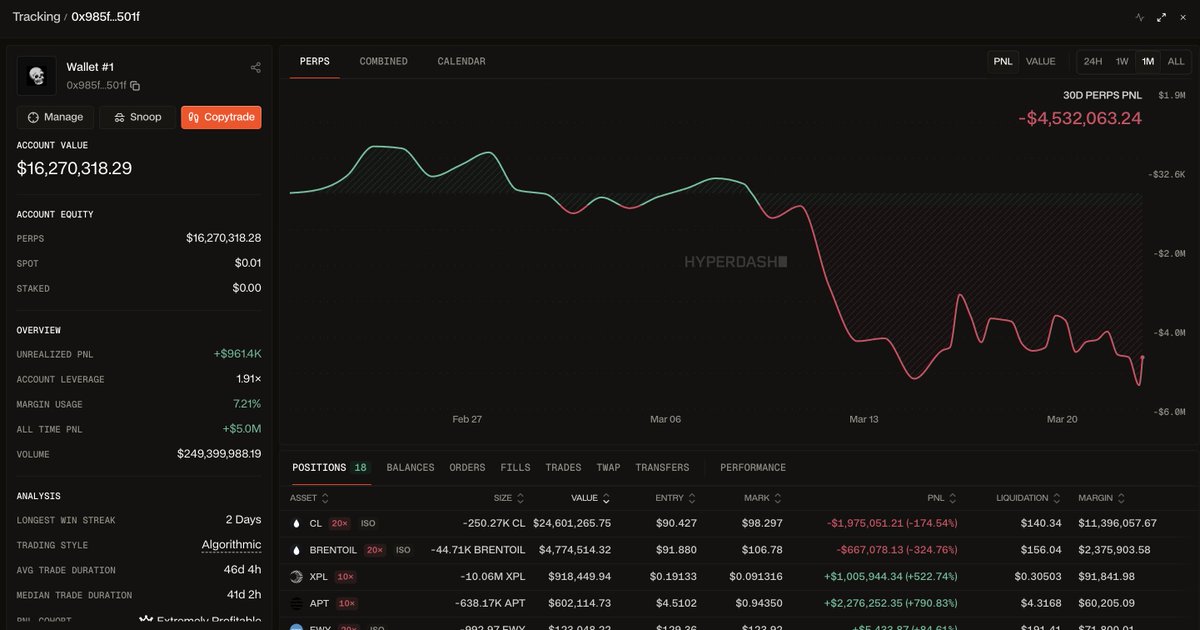Click the activity pulse icon in the header
The width and height of the screenshot is (1200, 630).
1140,18
